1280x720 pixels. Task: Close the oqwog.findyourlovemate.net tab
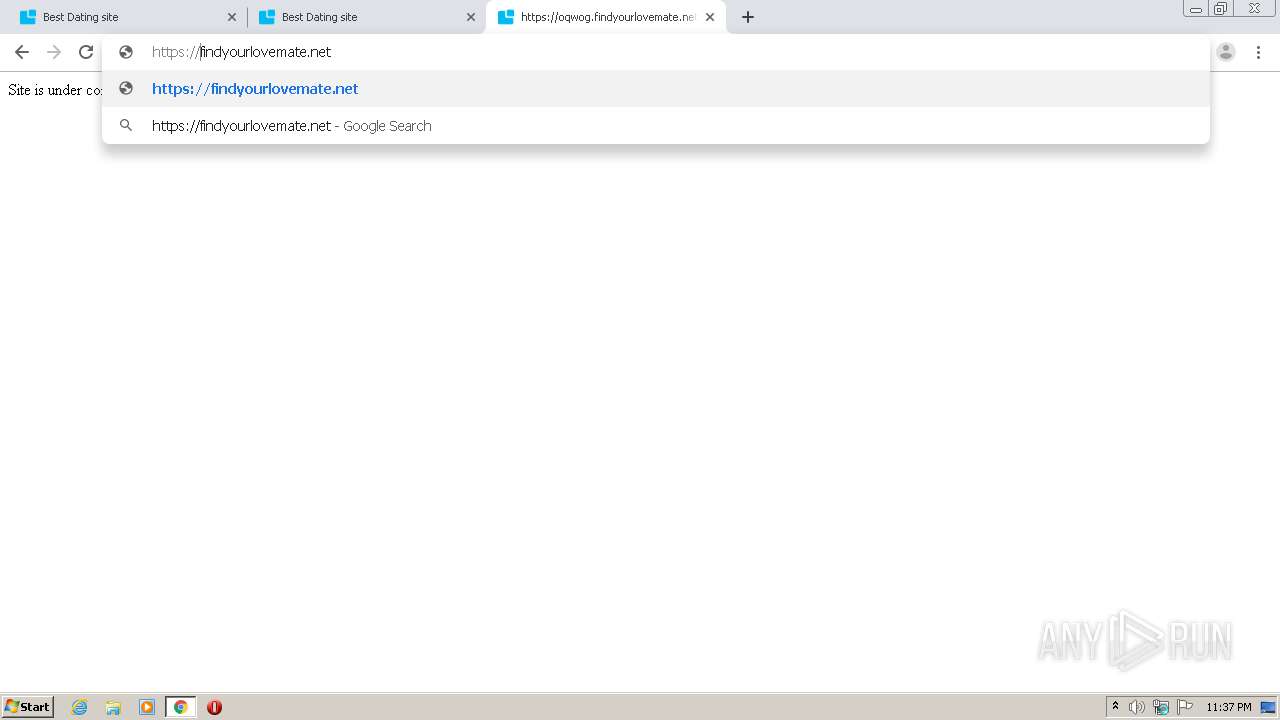710,17
